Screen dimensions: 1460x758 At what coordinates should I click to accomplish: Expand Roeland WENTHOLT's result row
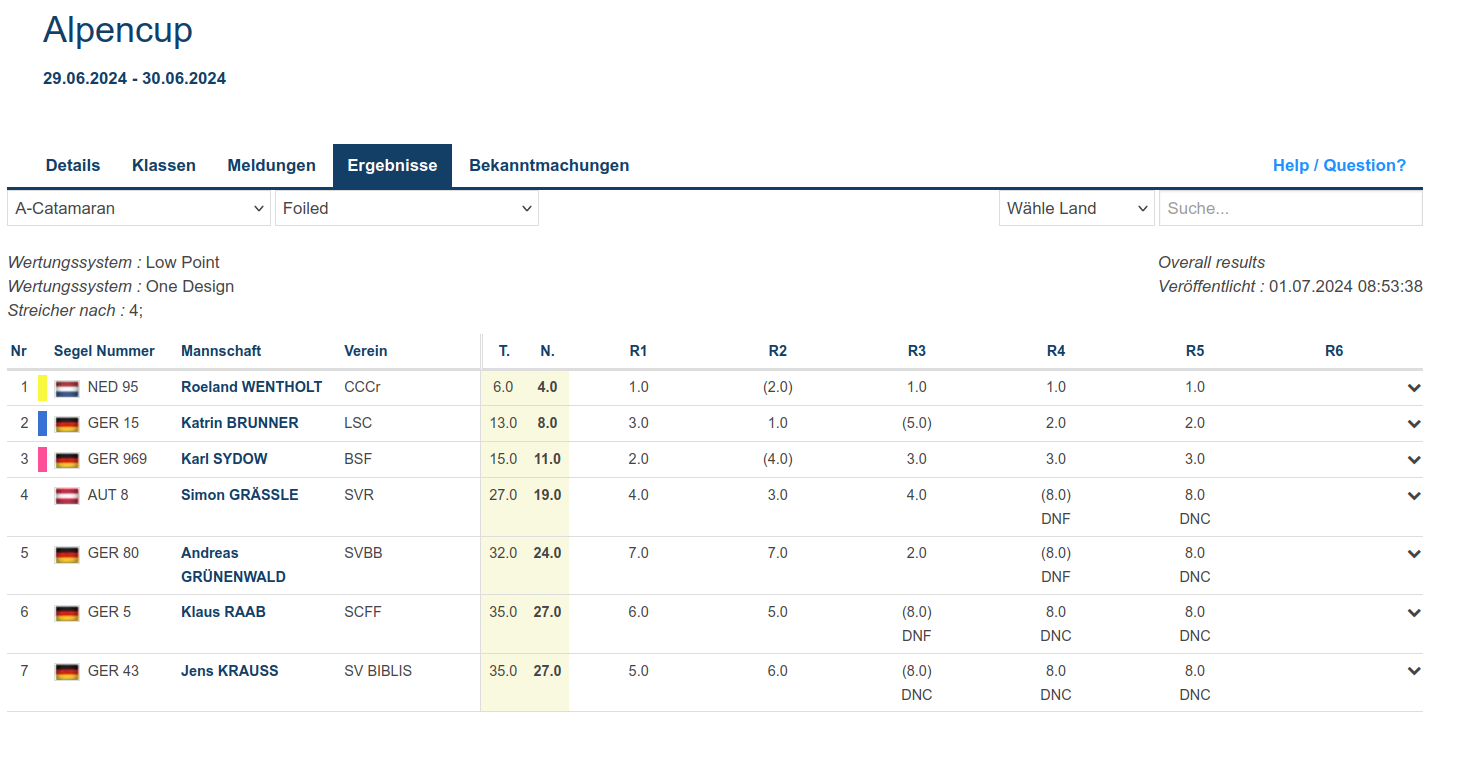click(x=1413, y=388)
